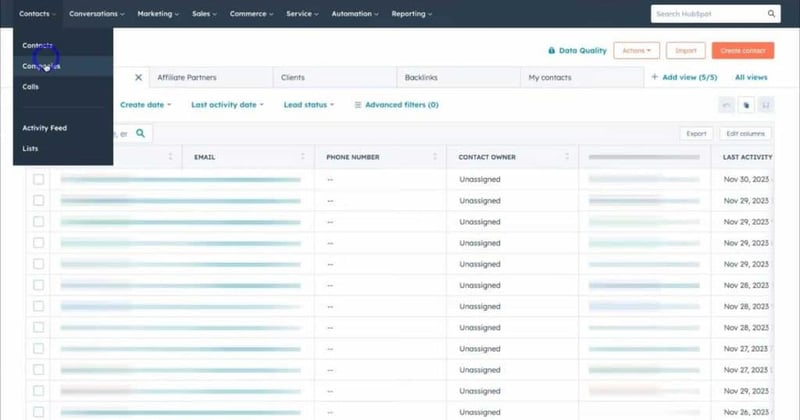Click the CONTACT OWNER column header

(x=487, y=157)
